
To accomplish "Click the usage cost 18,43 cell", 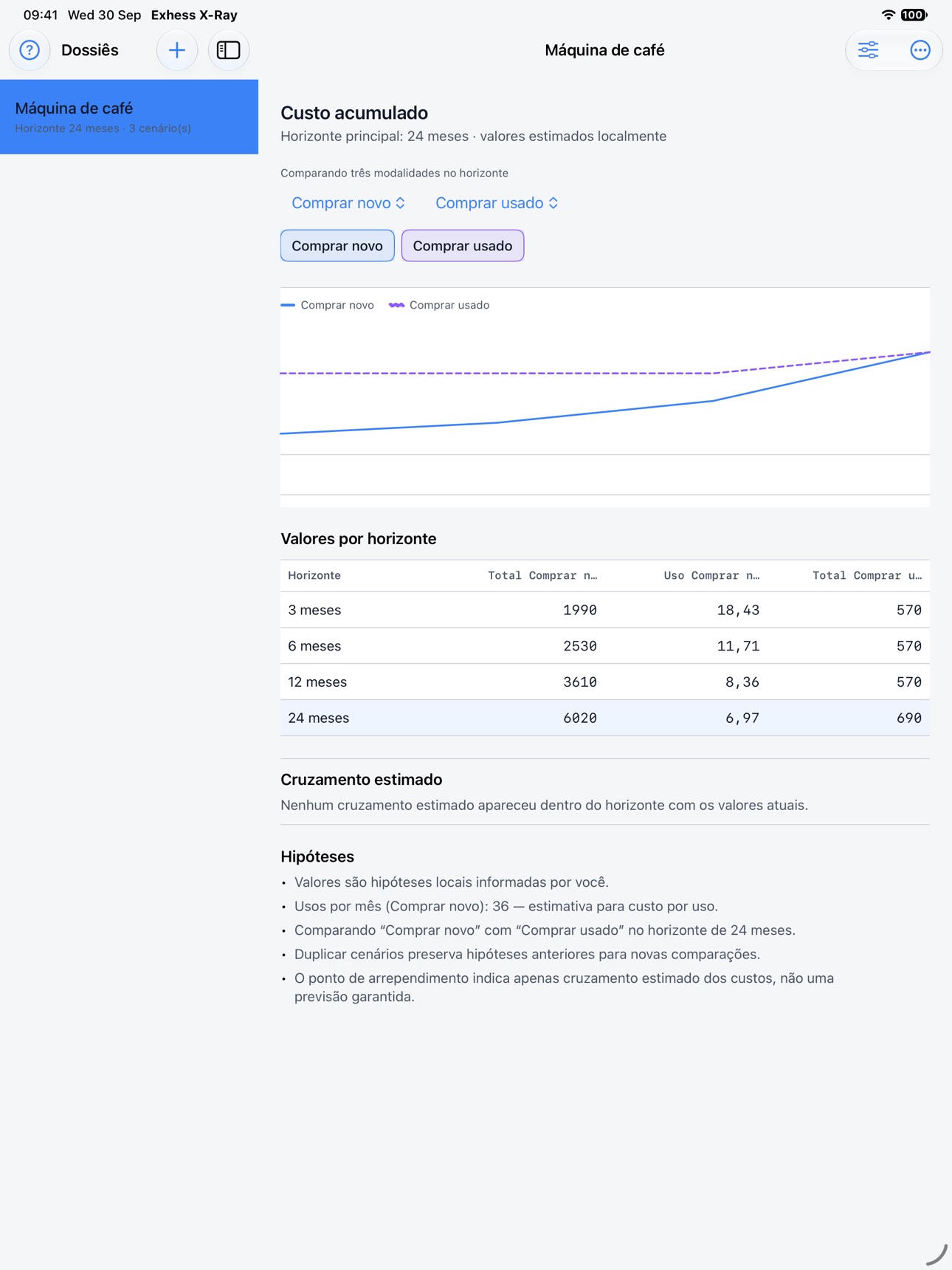I will 738,610.
